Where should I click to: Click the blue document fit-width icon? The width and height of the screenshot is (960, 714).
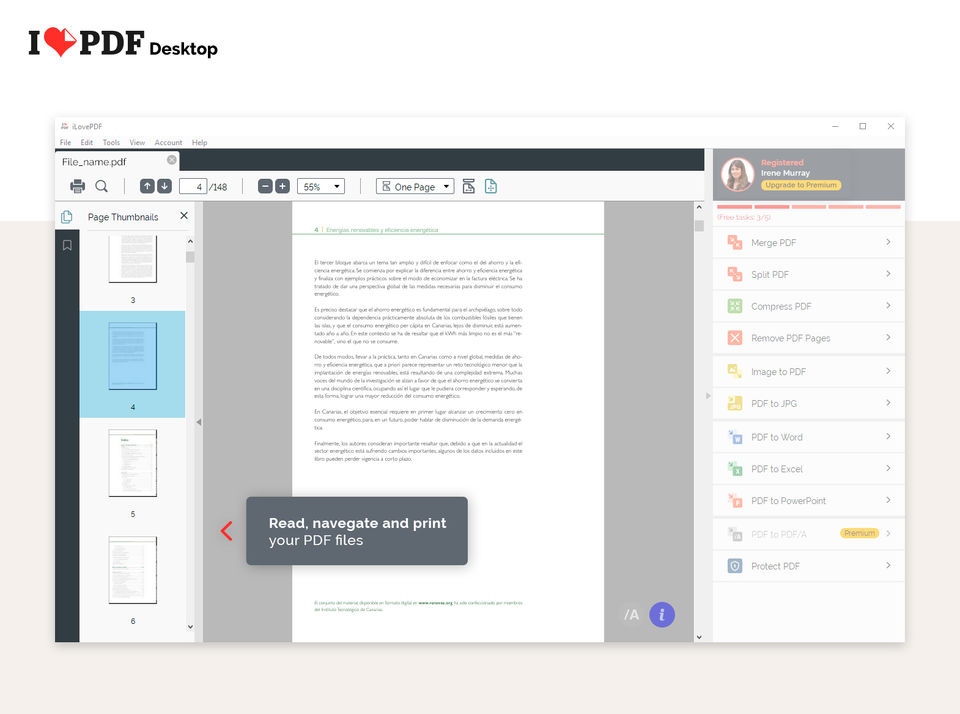[490, 186]
